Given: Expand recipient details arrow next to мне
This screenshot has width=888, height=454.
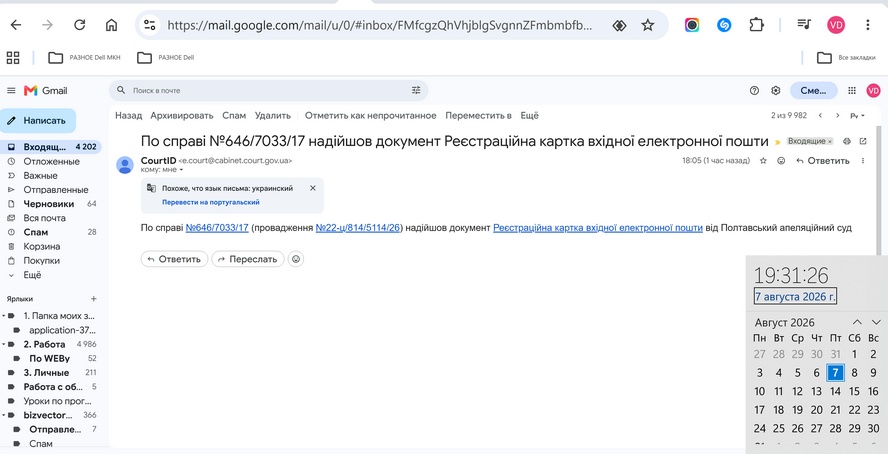Looking at the screenshot, I should [182, 170].
